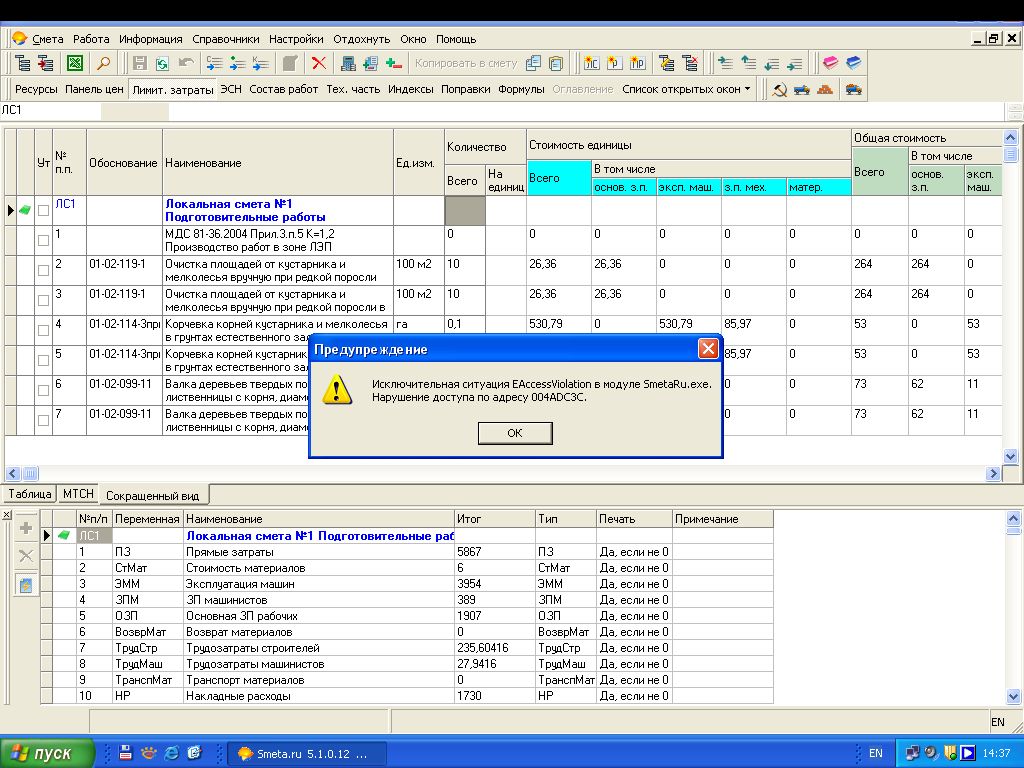Click the 'Пуск' Start button
This screenshot has height=768, width=1024.
(x=47, y=754)
